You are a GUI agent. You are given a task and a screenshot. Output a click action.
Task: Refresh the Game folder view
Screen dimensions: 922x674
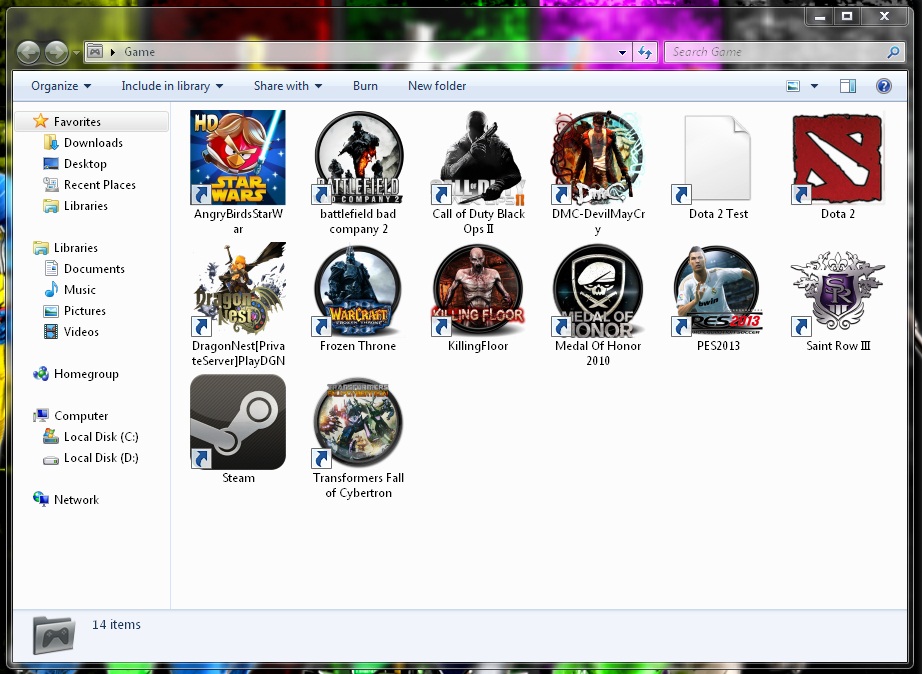645,52
